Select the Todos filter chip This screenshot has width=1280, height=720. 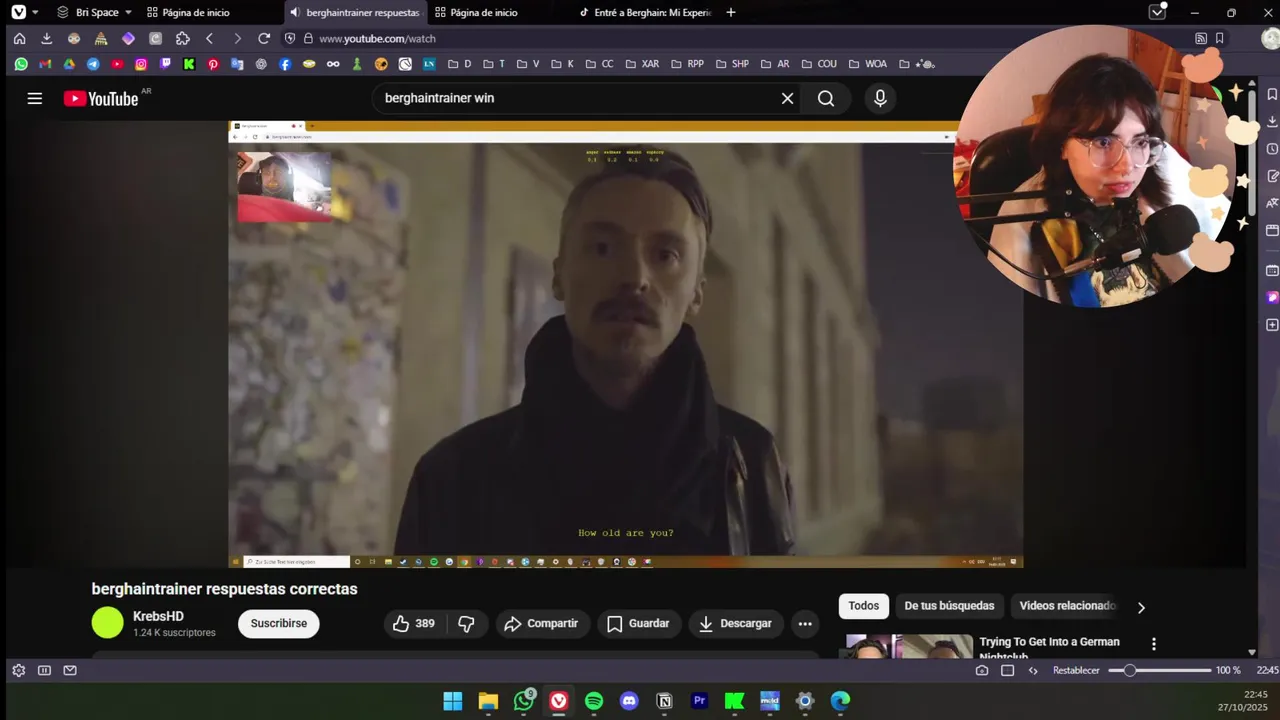click(x=864, y=606)
